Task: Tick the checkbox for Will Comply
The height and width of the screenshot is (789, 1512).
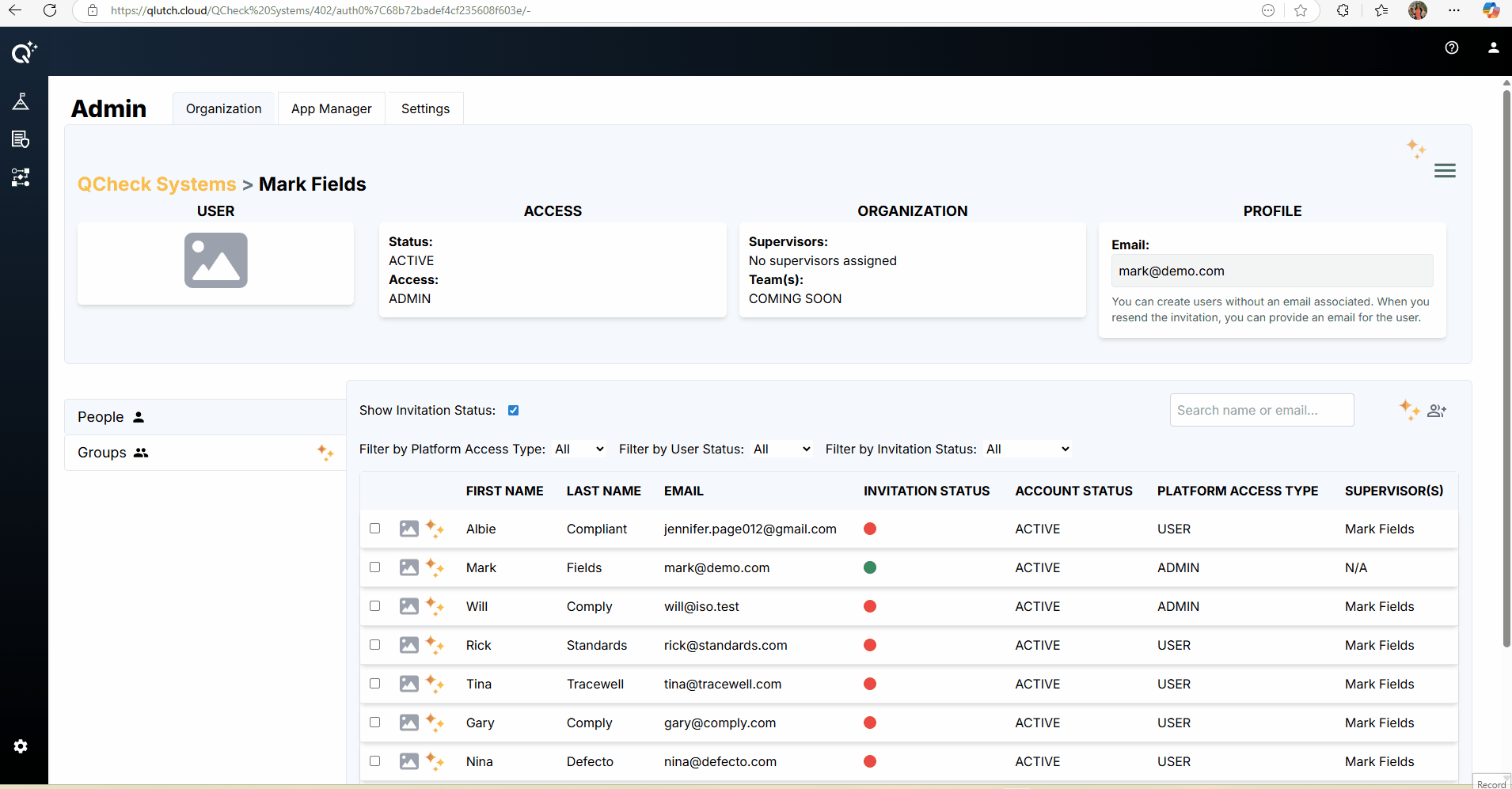Action: pos(375,606)
